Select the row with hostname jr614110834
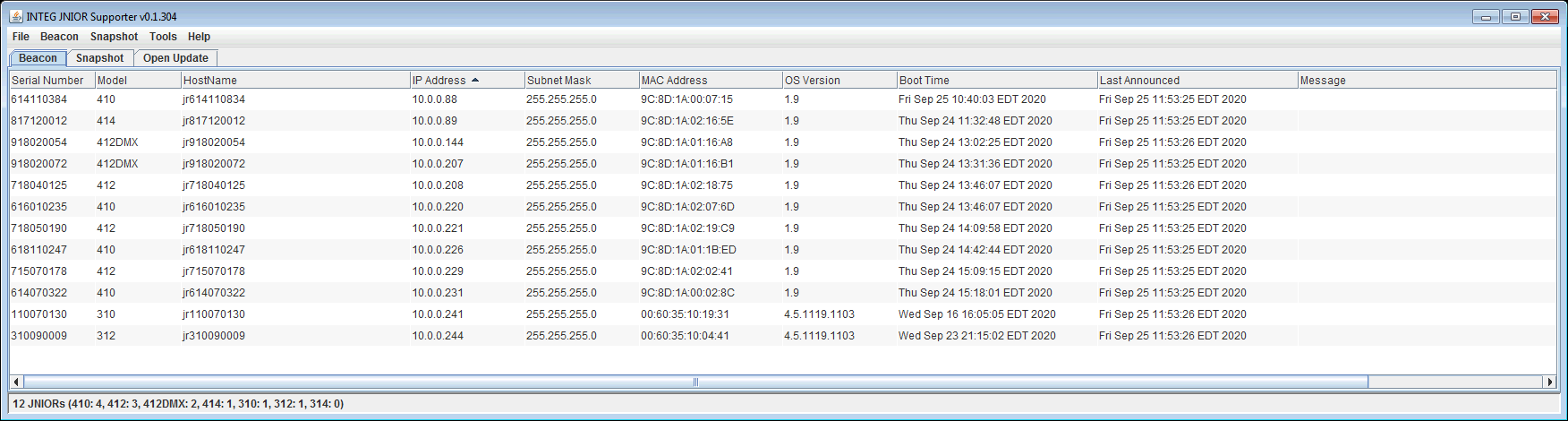The height and width of the screenshot is (421, 1568). click(783, 99)
